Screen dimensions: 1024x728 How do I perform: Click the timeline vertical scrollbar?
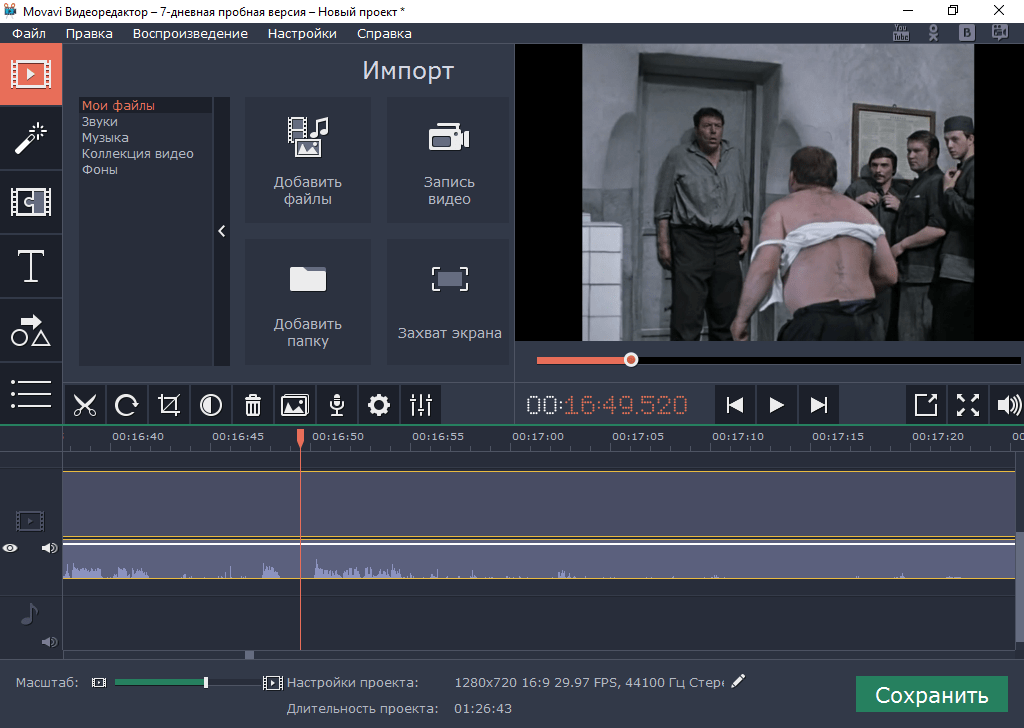tap(1020, 587)
